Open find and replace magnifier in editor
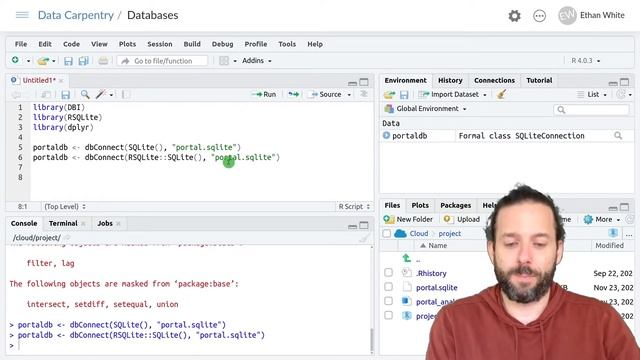The height and width of the screenshot is (360, 640). pyautogui.click(x=85, y=95)
